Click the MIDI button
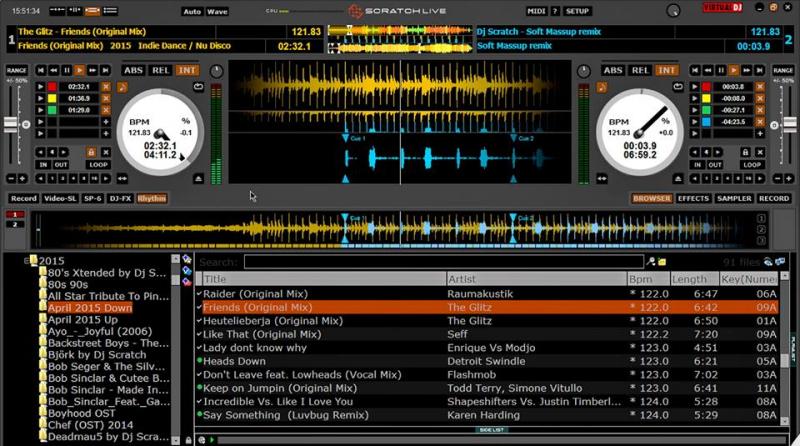The height and width of the screenshot is (446, 800). tap(536, 11)
